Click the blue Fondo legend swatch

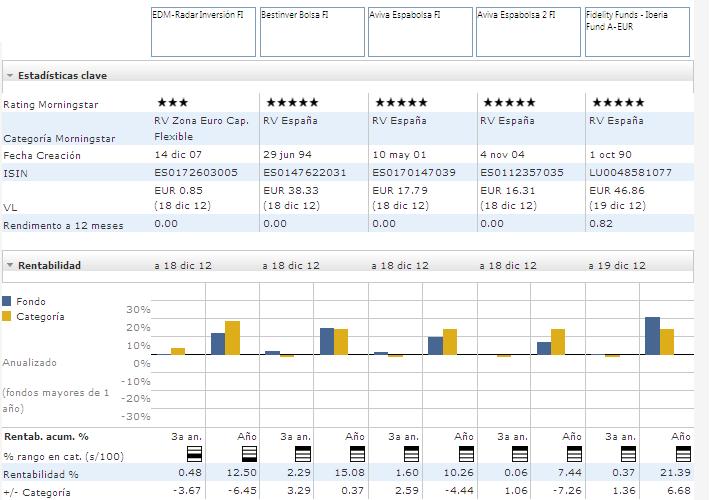click(x=6, y=301)
